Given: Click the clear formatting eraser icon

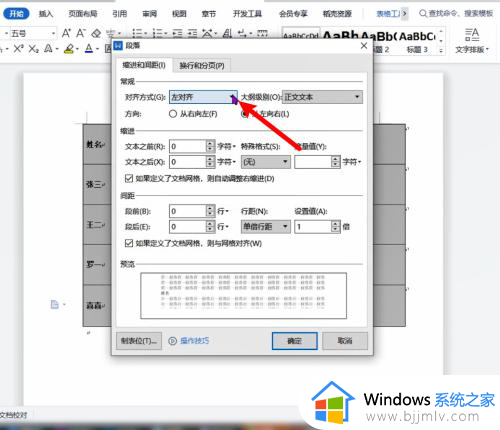Looking at the screenshot, I should click(x=96, y=33).
